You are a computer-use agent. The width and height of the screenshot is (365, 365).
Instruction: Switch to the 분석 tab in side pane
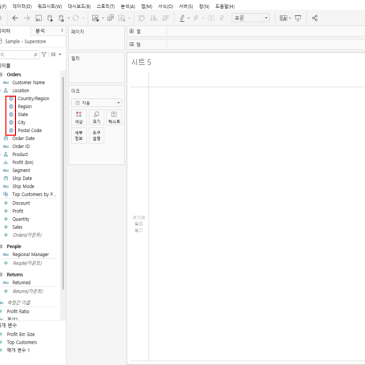point(40,31)
